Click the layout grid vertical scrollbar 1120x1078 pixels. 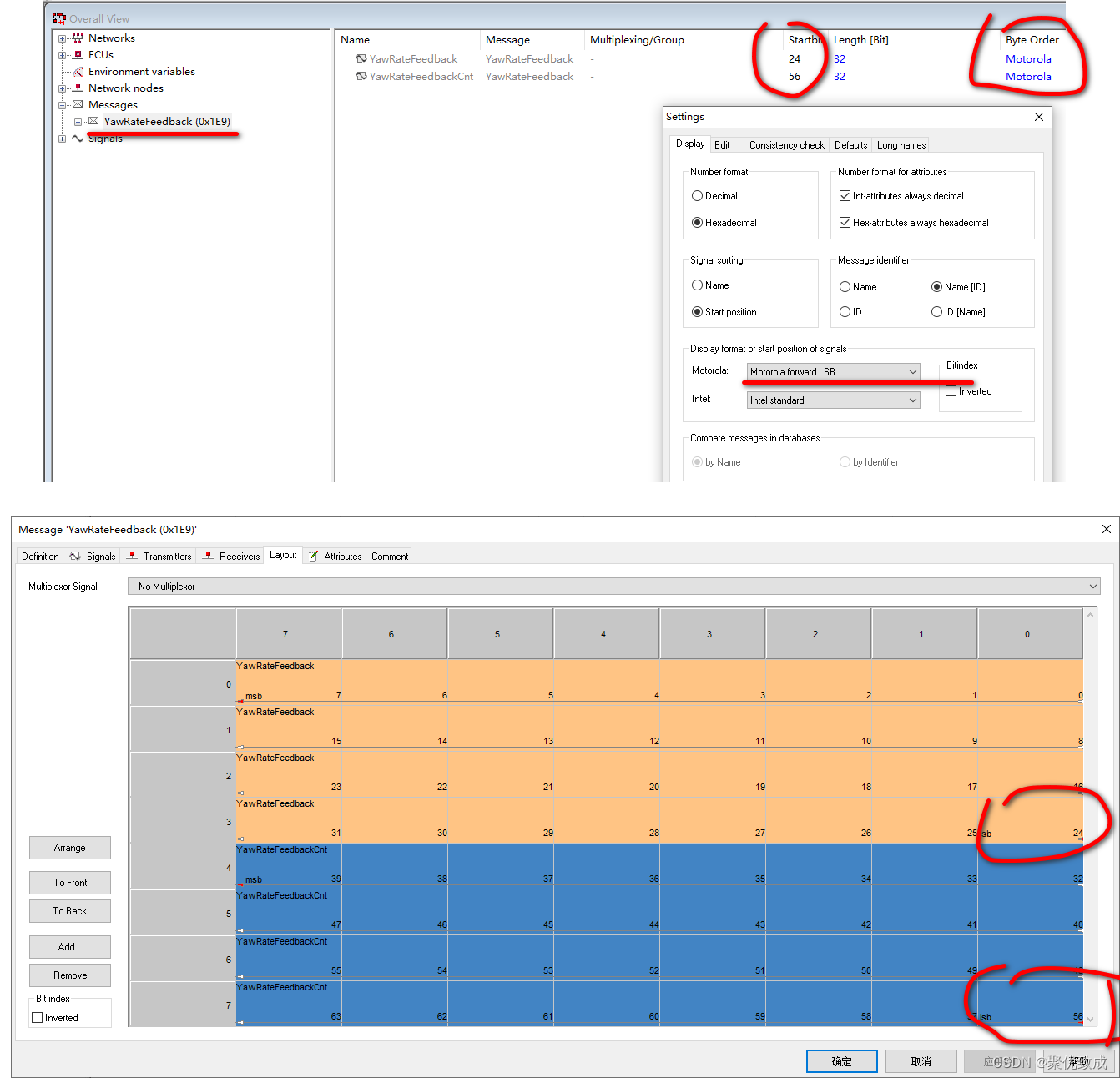[x=1090, y=817]
